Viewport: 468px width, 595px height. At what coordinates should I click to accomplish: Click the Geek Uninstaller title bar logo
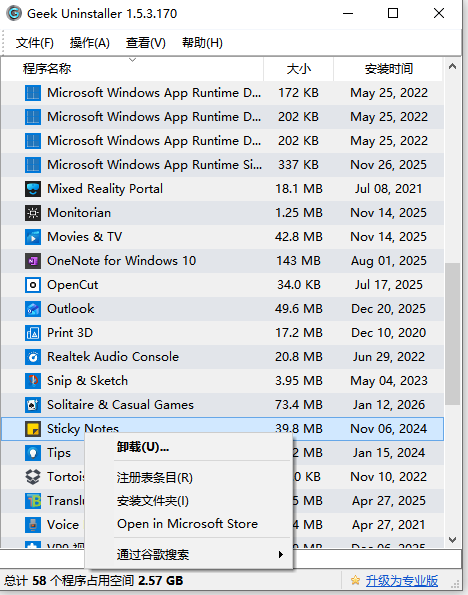14,14
